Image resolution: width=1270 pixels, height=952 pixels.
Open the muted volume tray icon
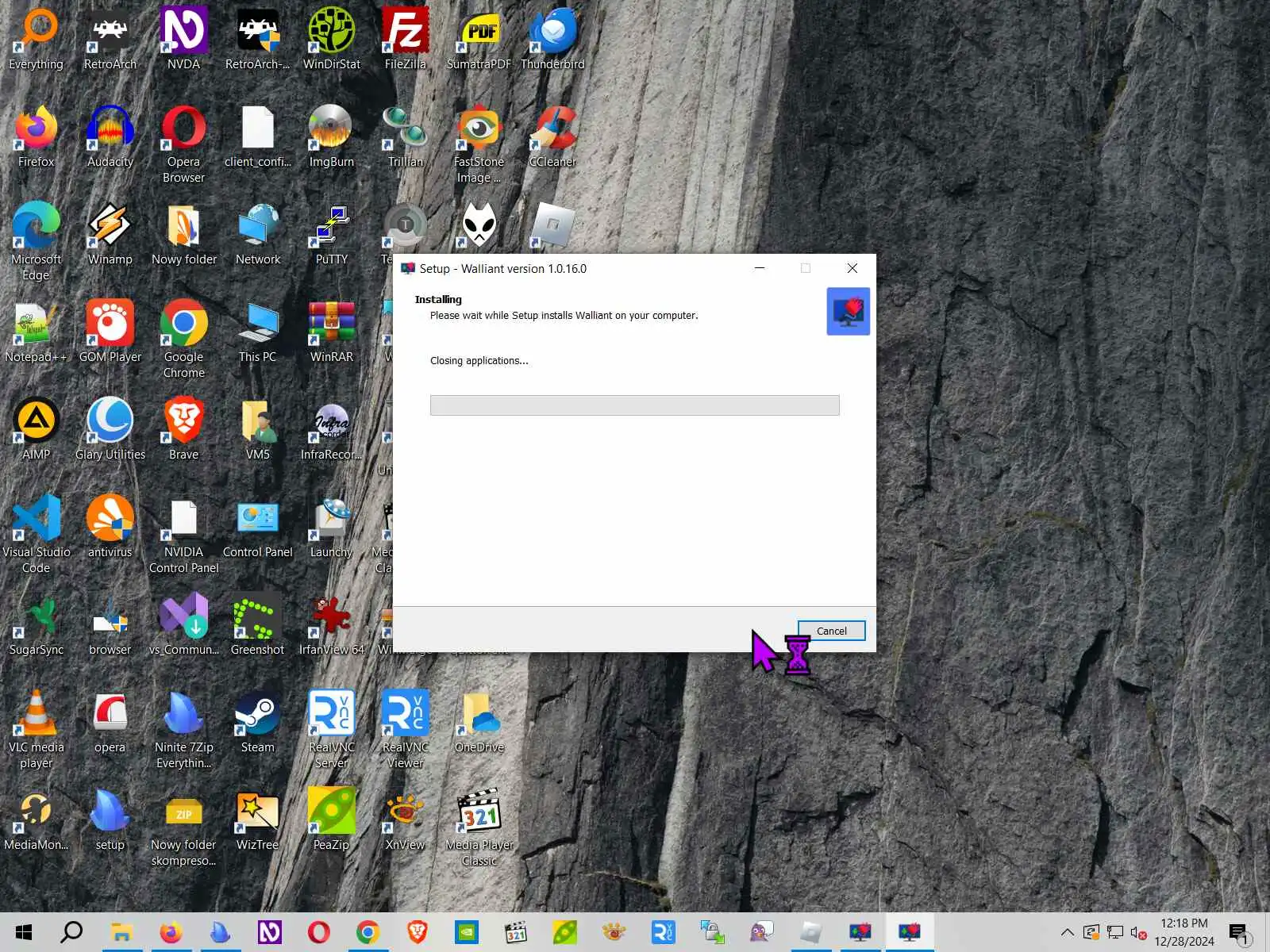[x=1137, y=933]
